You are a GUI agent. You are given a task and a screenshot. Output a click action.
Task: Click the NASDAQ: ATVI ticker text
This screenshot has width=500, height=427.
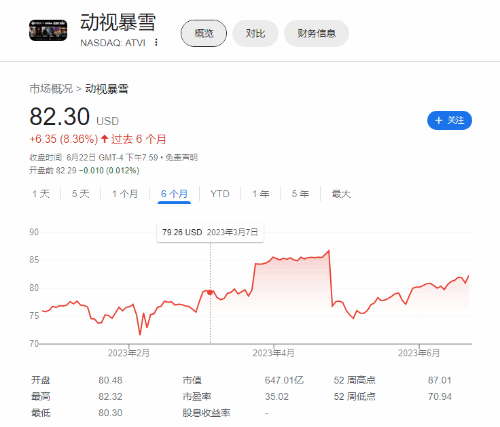click(x=113, y=43)
